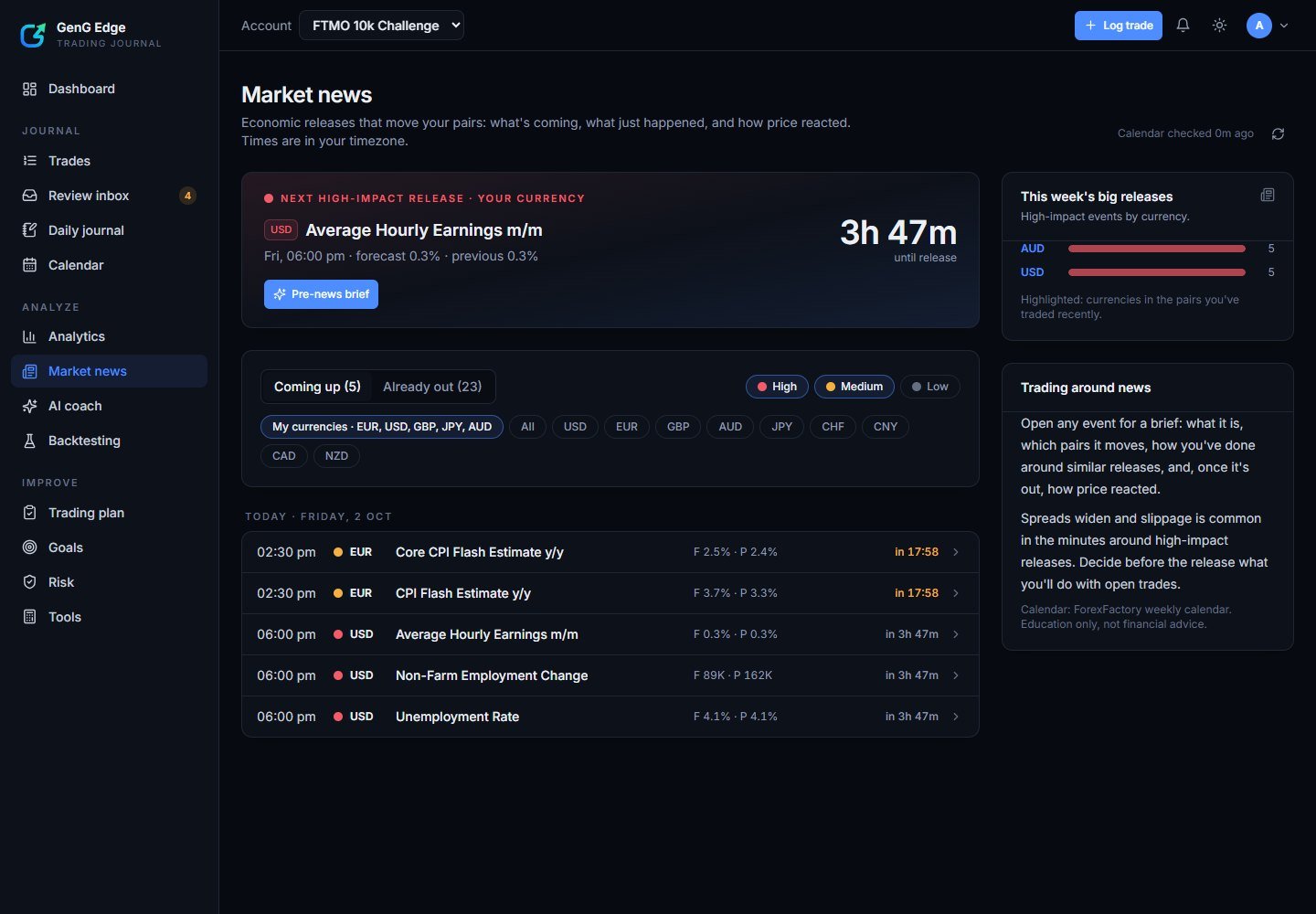Expand Unemployment Rate row chevron
Image resolution: width=1316 pixels, height=914 pixels.
coord(956,717)
